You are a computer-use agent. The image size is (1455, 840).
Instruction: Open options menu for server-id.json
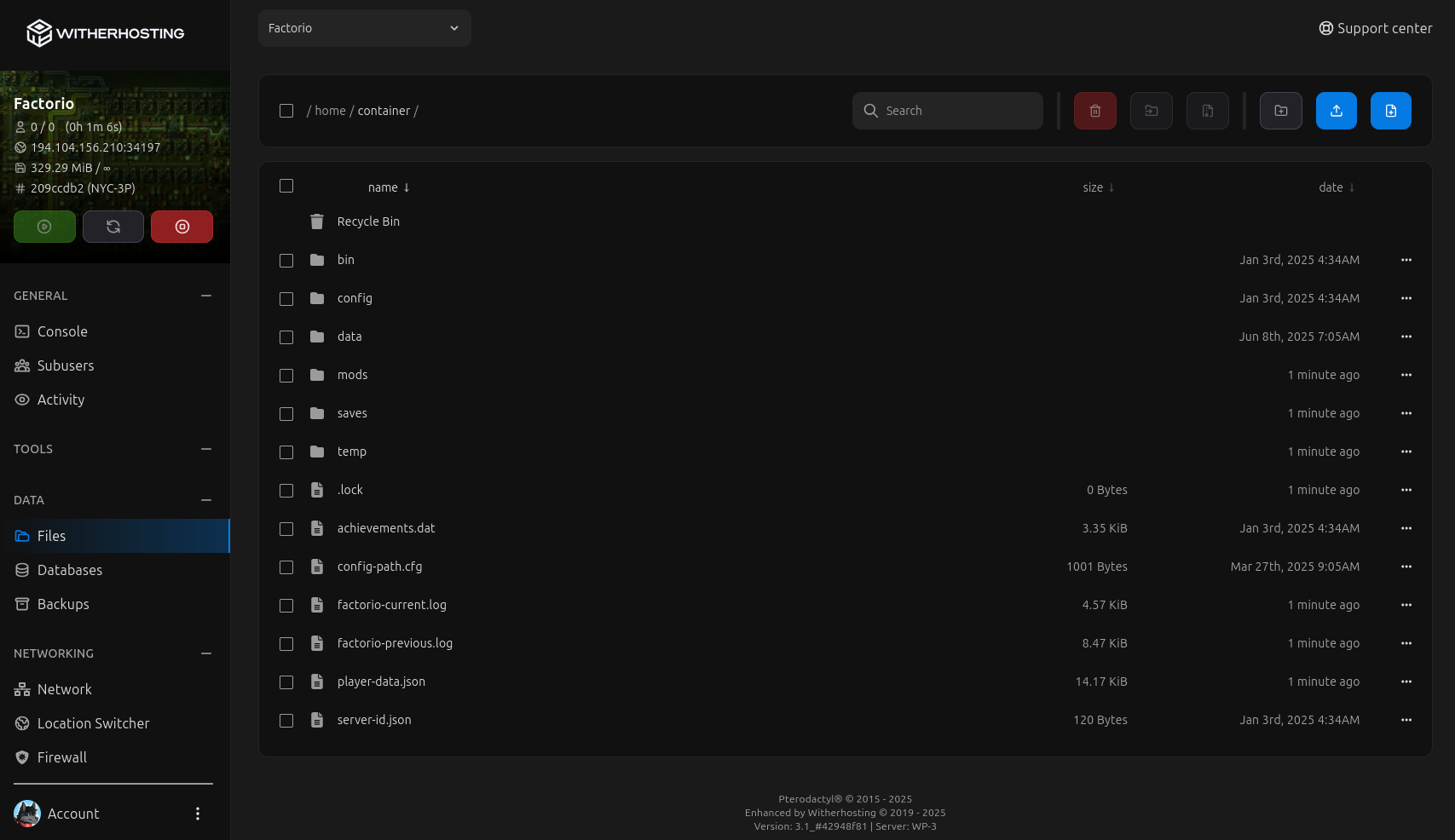coord(1406,720)
